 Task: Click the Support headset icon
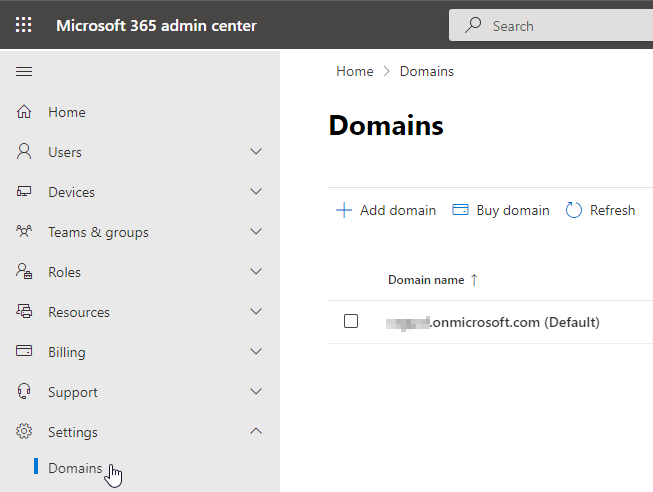pyautogui.click(x=24, y=391)
